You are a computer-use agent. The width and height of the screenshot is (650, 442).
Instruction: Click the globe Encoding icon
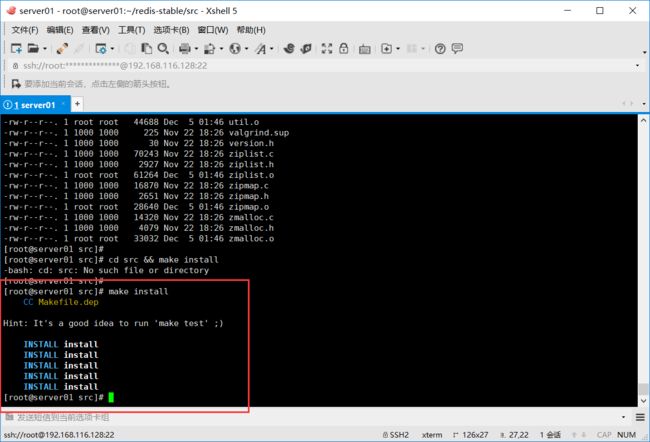click(x=235, y=49)
